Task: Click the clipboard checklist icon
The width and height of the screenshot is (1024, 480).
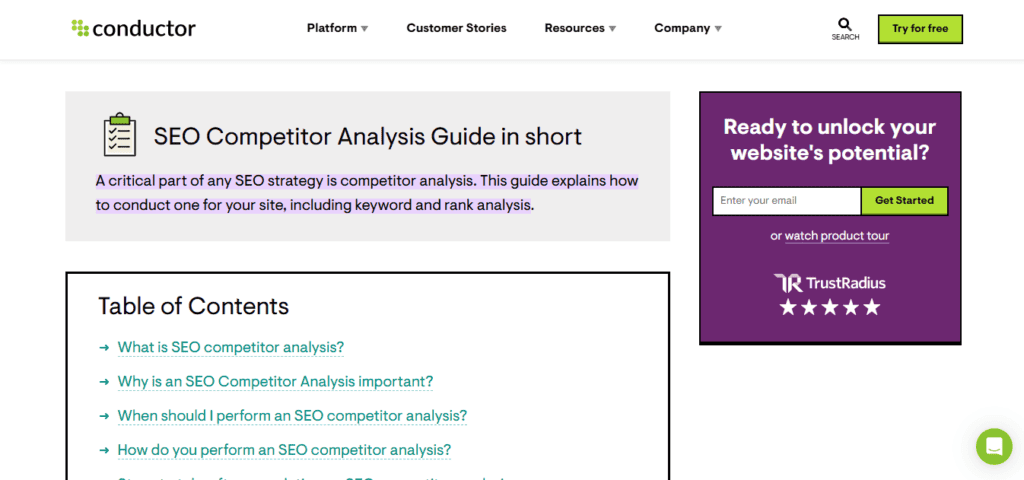Action: (120, 135)
